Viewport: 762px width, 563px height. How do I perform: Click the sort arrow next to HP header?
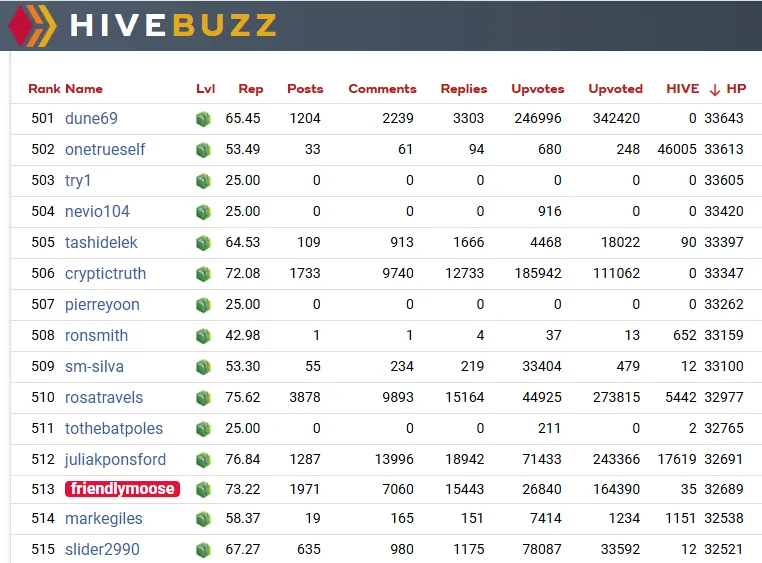tap(714, 90)
